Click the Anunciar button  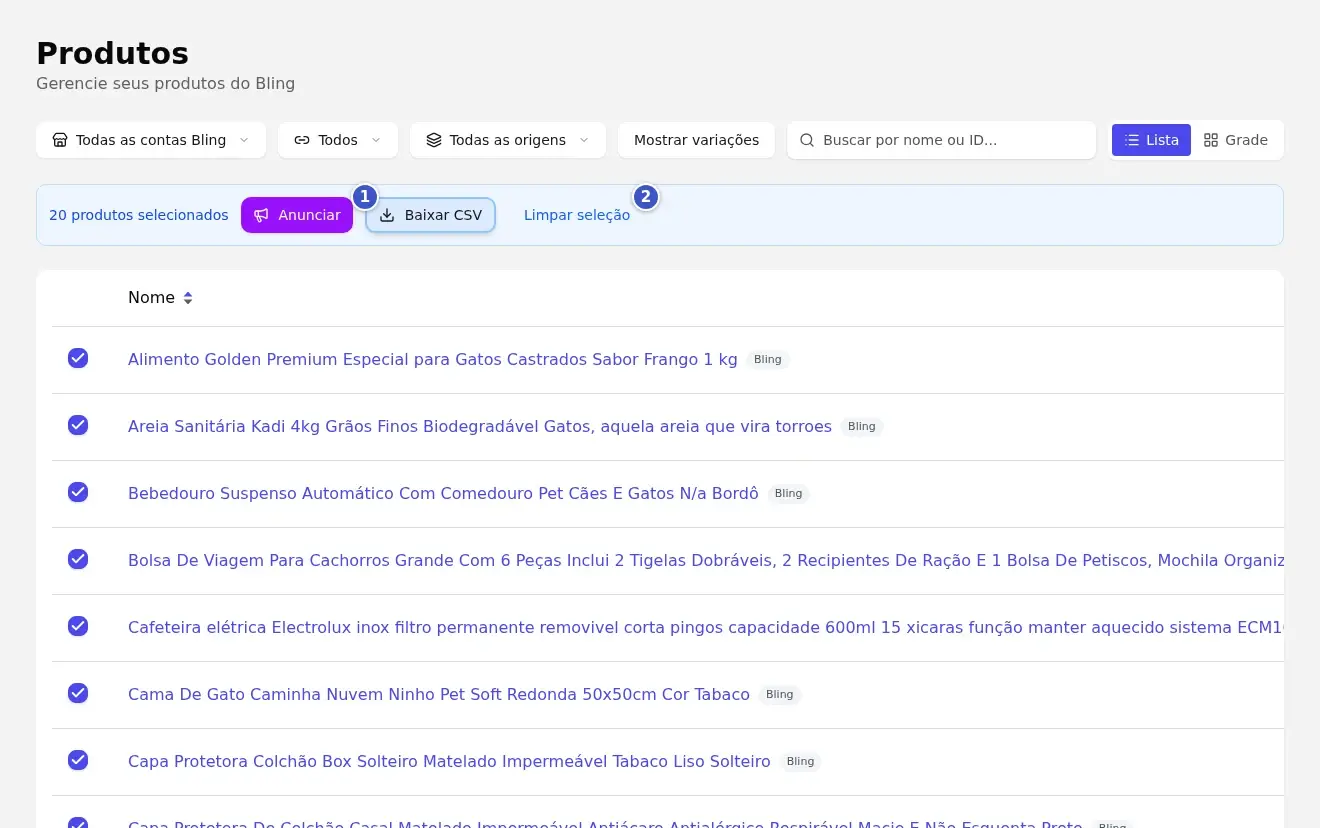(297, 215)
